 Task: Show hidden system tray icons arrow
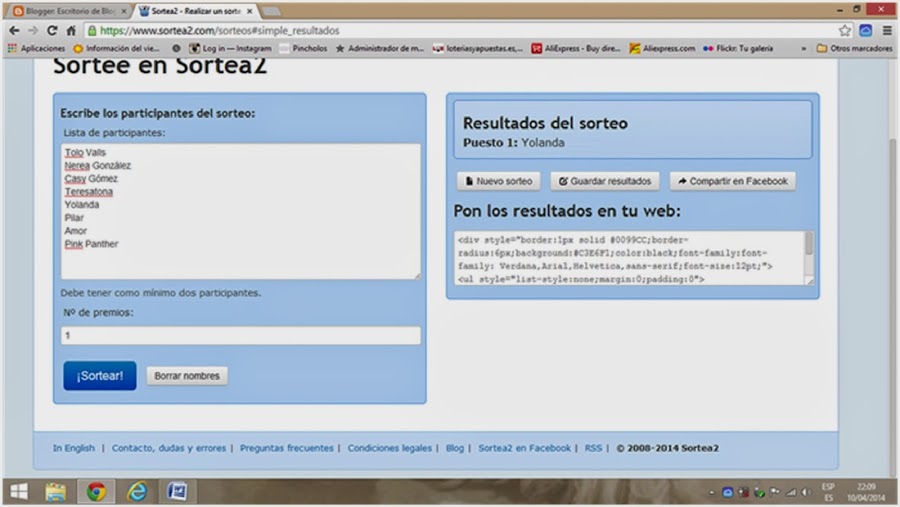coord(712,492)
